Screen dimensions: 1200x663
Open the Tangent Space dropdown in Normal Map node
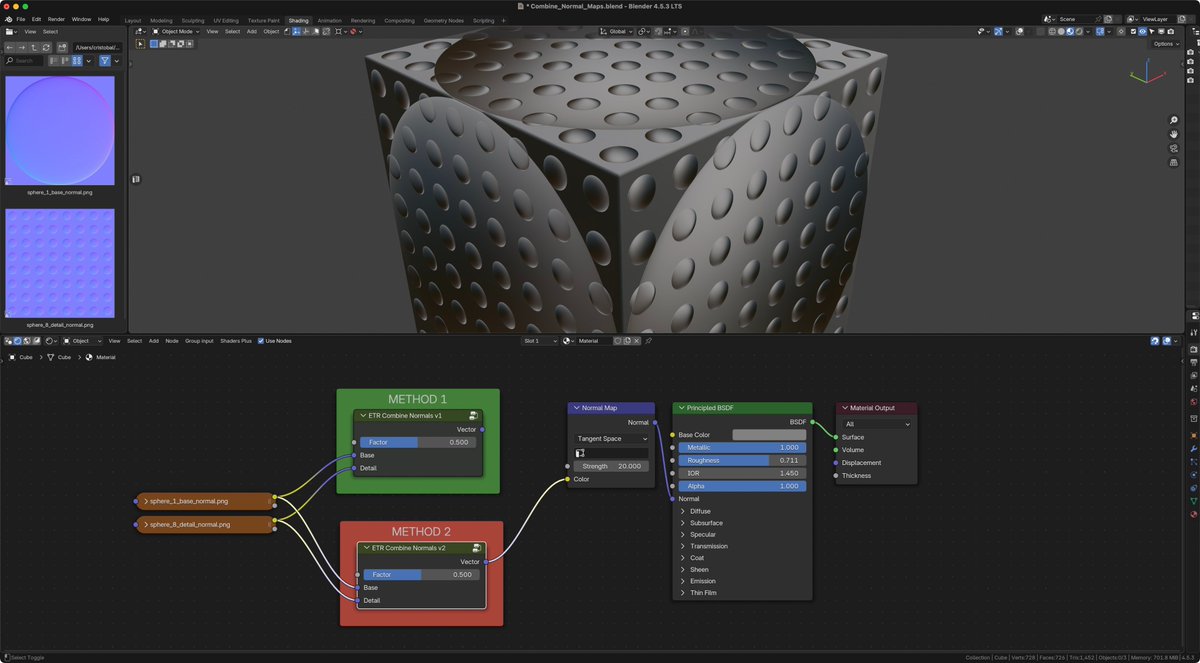[x=611, y=438]
